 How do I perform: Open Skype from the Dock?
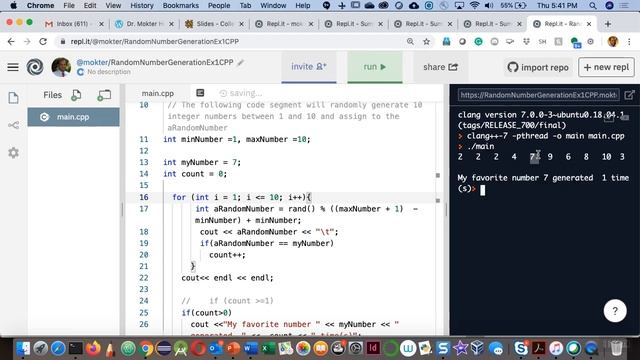520,348
